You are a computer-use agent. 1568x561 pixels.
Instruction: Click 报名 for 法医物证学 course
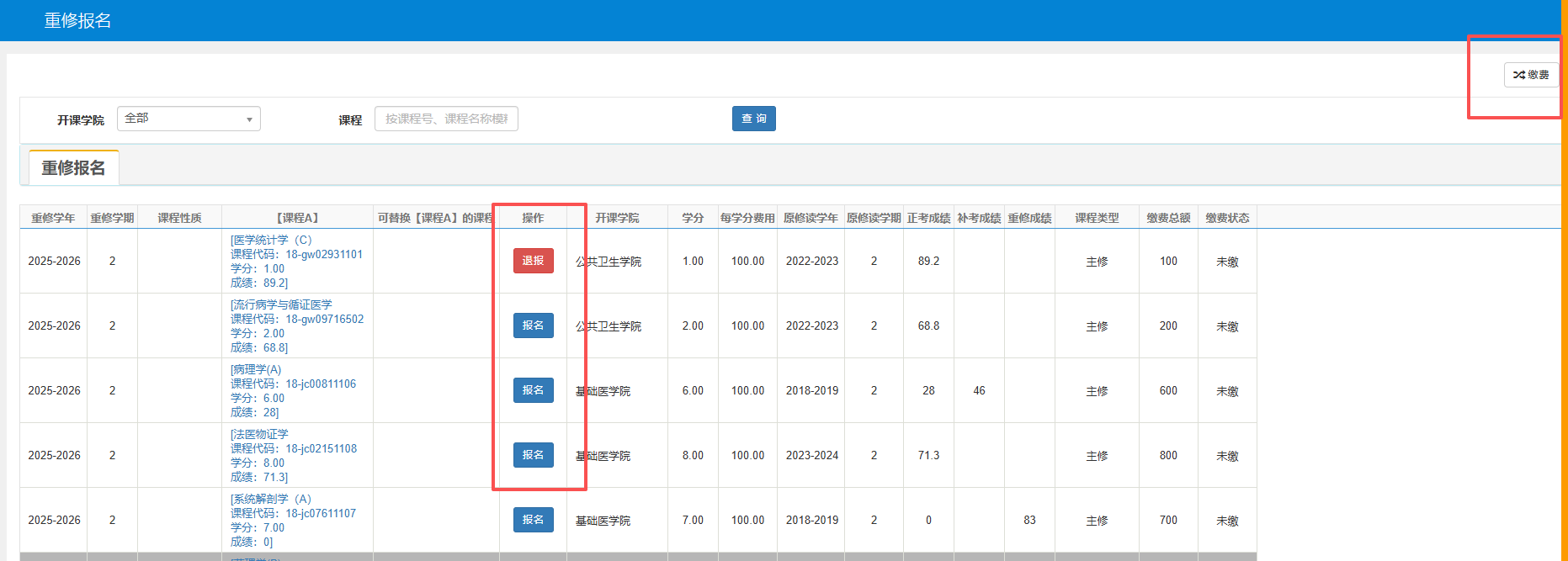click(533, 455)
